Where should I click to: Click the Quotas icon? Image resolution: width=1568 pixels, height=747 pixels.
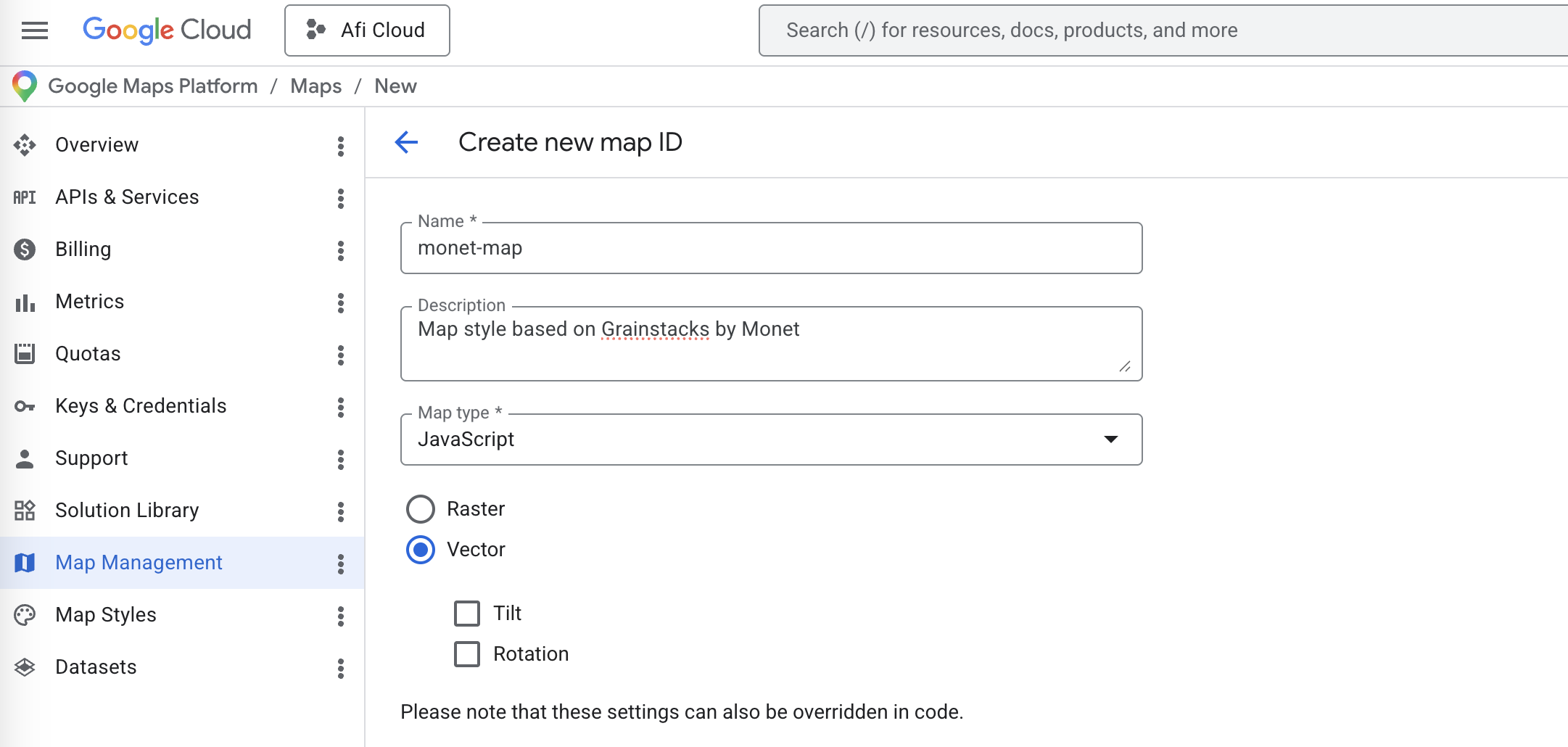(25, 354)
